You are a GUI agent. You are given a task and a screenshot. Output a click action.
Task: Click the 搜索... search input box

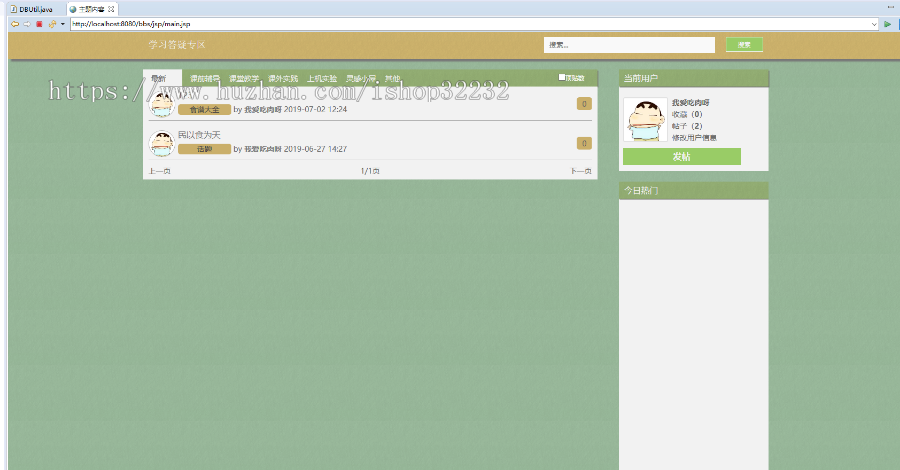pyautogui.click(x=629, y=45)
